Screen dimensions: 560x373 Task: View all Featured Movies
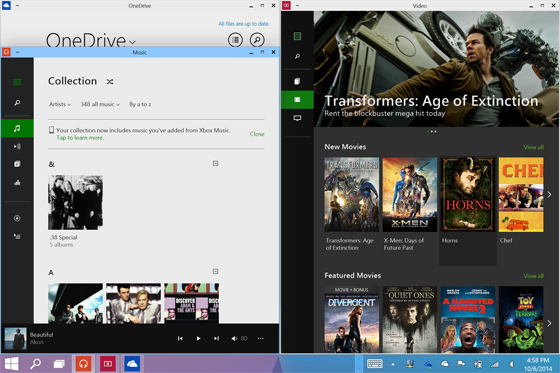(x=534, y=276)
